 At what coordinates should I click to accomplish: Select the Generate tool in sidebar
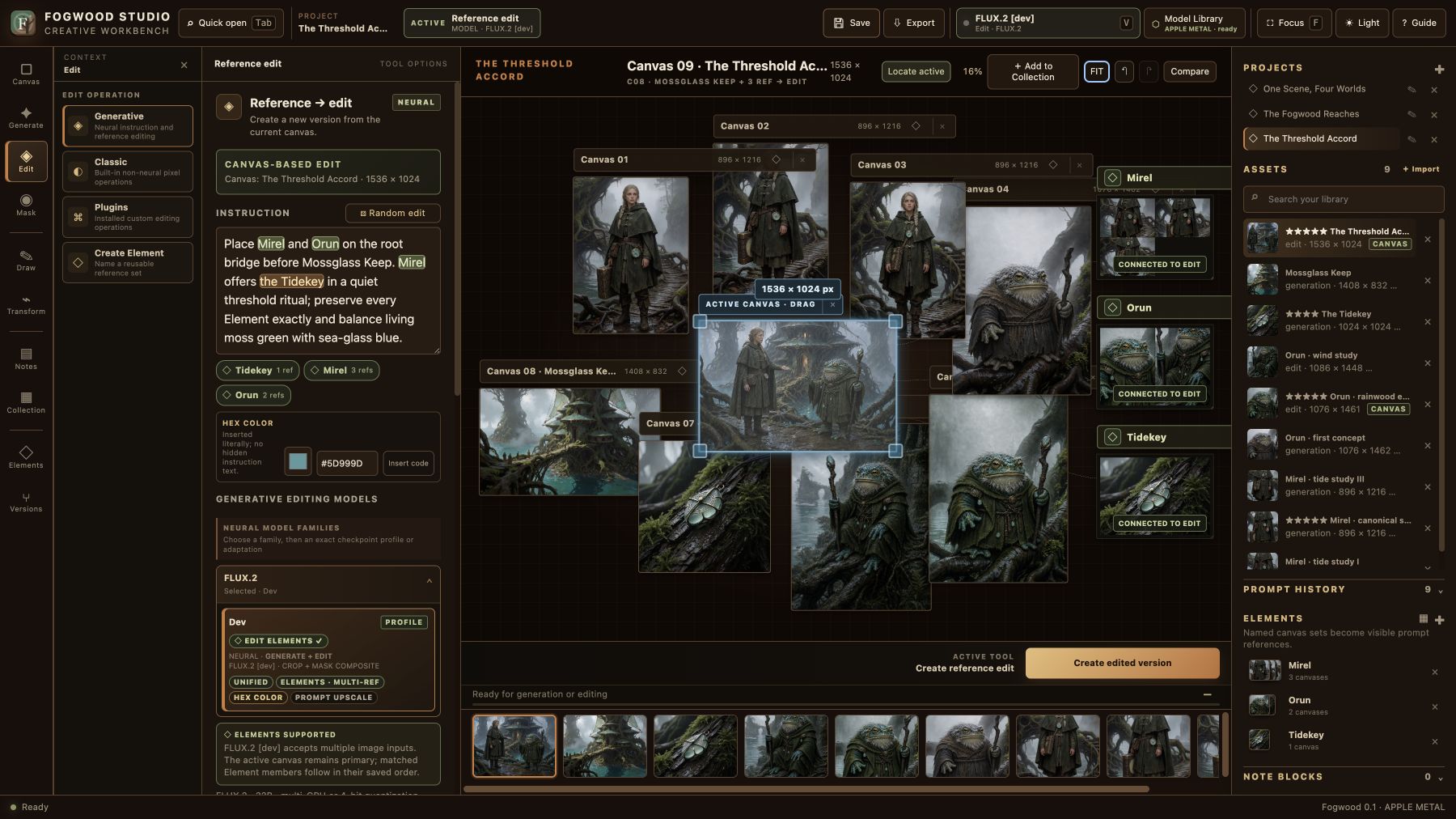point(26,117)
